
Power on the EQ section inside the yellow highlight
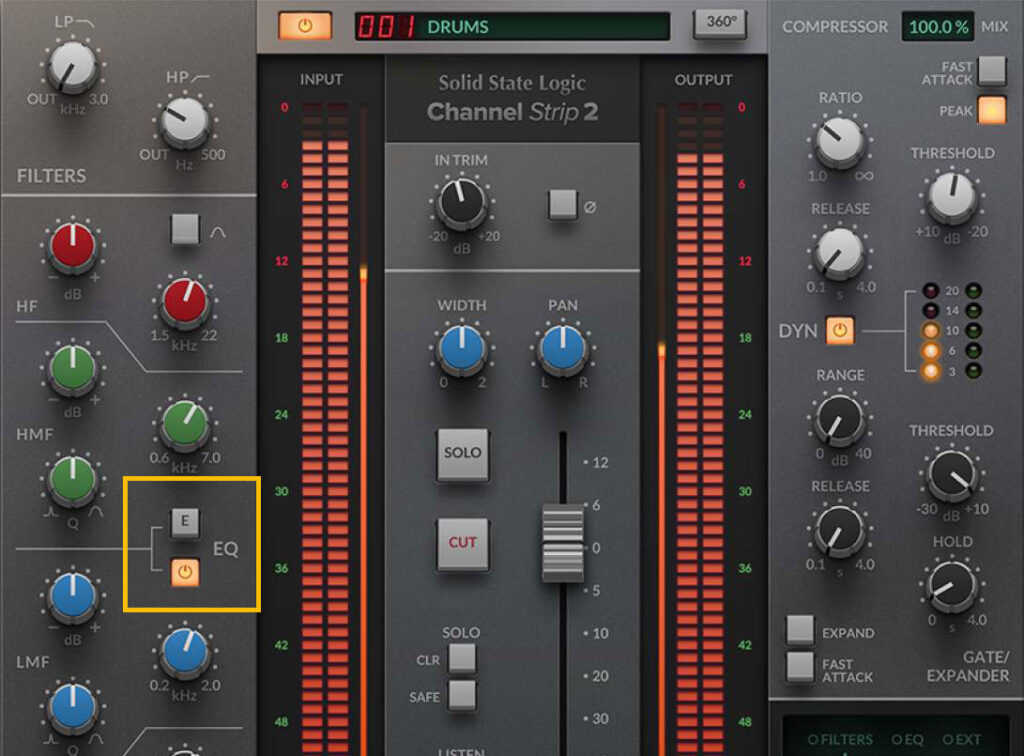click(x=187, y=573)
